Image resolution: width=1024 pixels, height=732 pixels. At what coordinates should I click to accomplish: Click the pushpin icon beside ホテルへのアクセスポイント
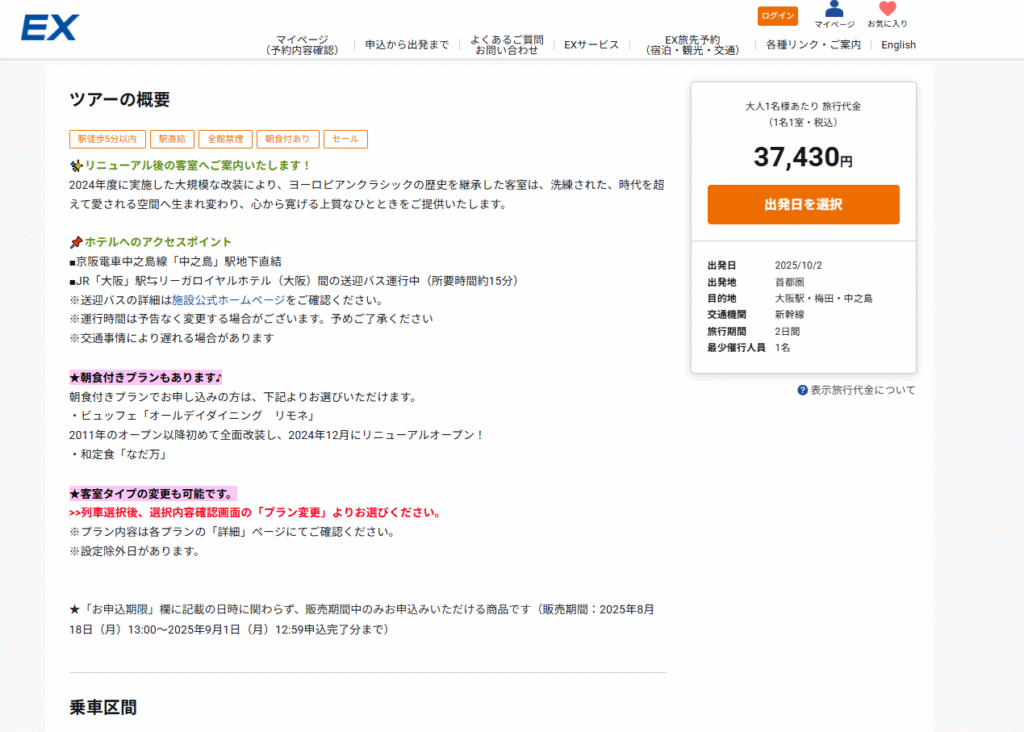(x=76, y=242)
